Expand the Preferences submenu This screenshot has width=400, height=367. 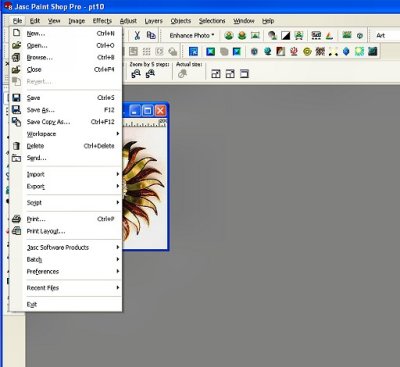(66, 271)
